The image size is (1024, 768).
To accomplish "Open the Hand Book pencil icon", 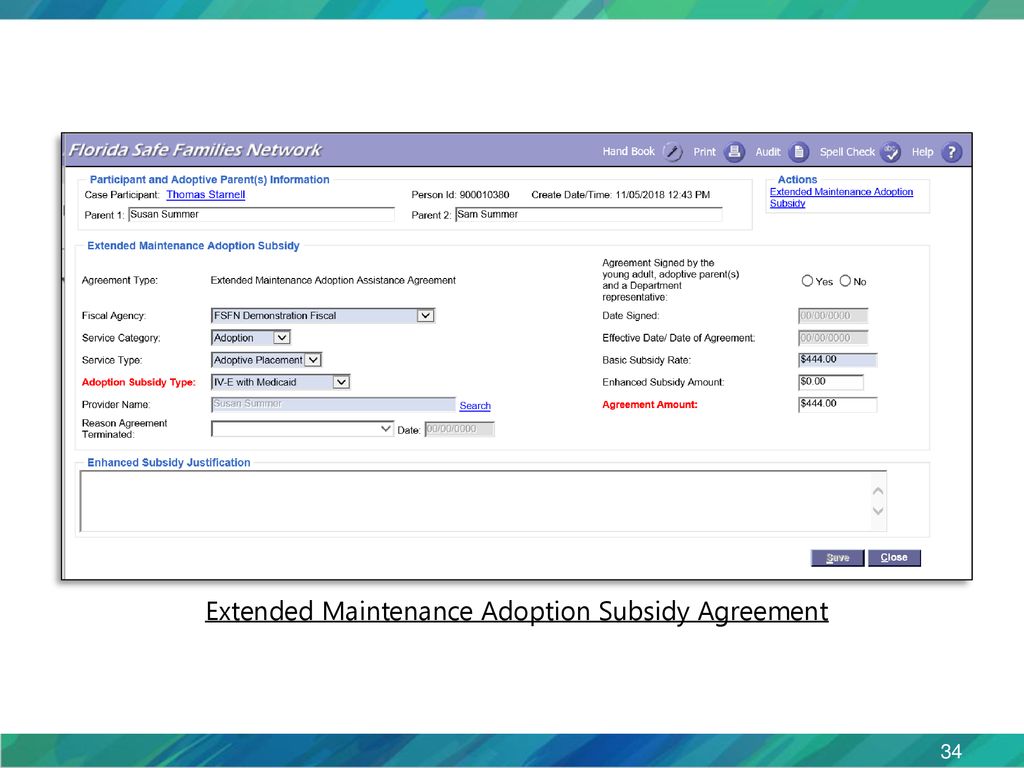I will tap(672, 152).
